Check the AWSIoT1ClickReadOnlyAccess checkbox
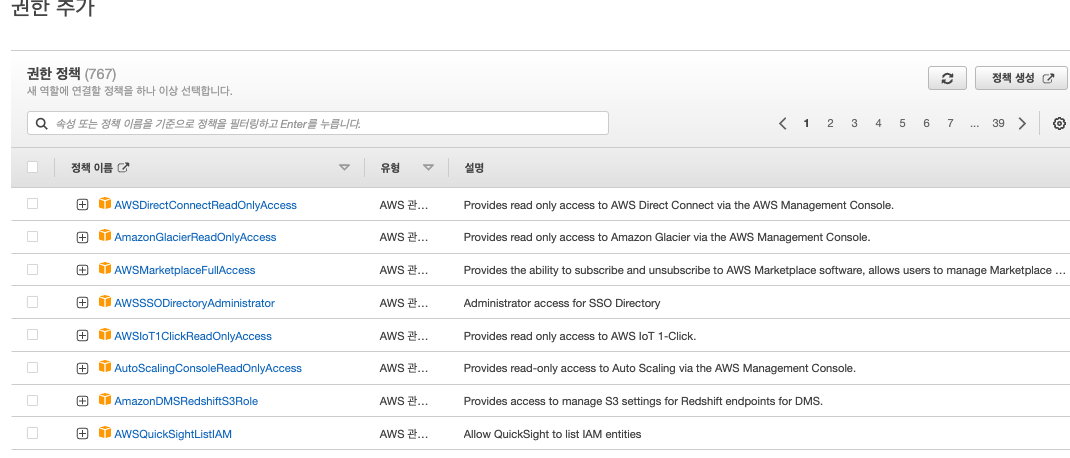 click(33, 334)
